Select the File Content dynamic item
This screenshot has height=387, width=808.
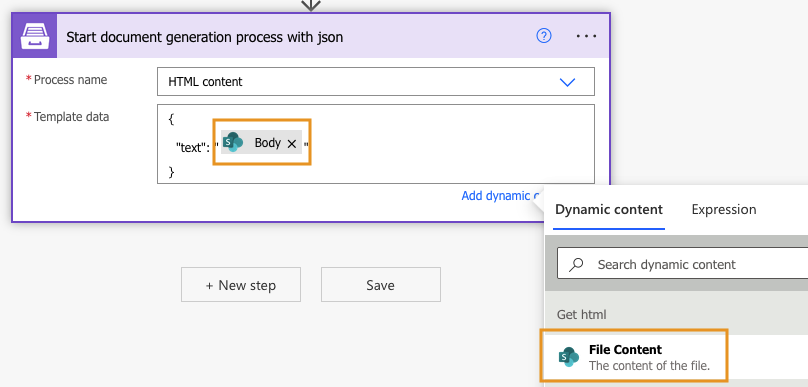click(634, 357)
